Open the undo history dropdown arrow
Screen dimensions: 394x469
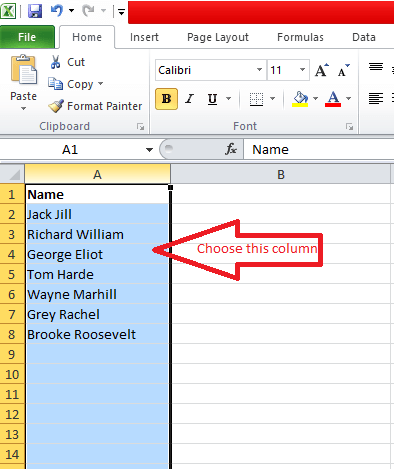pyautogui.click(x=71, y=11)
